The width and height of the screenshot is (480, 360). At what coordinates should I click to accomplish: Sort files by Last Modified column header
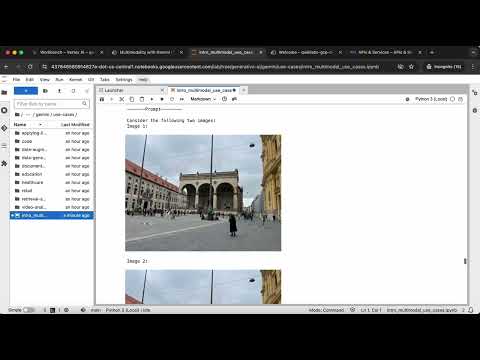point(75,124)
